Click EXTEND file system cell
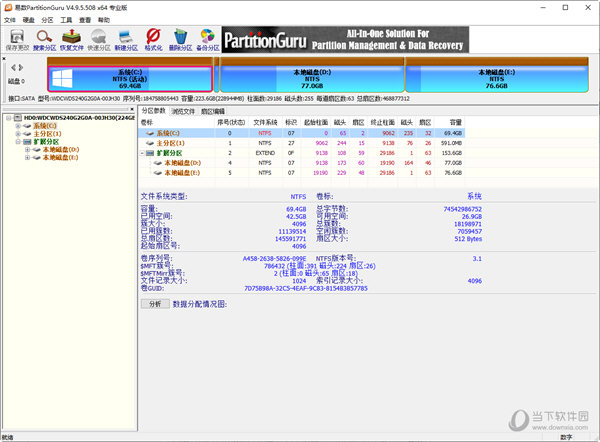Viewport: 600px width, 442px height. pos(265,153)
